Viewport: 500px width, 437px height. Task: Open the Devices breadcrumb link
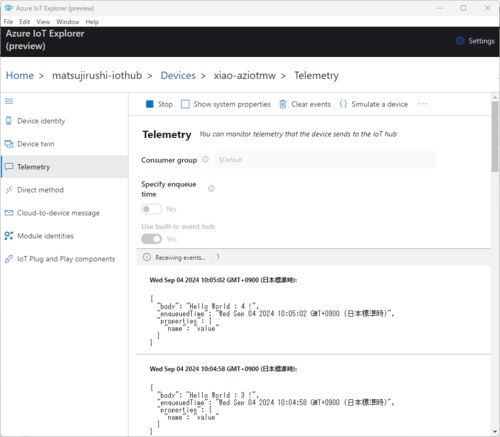point(178,75)
